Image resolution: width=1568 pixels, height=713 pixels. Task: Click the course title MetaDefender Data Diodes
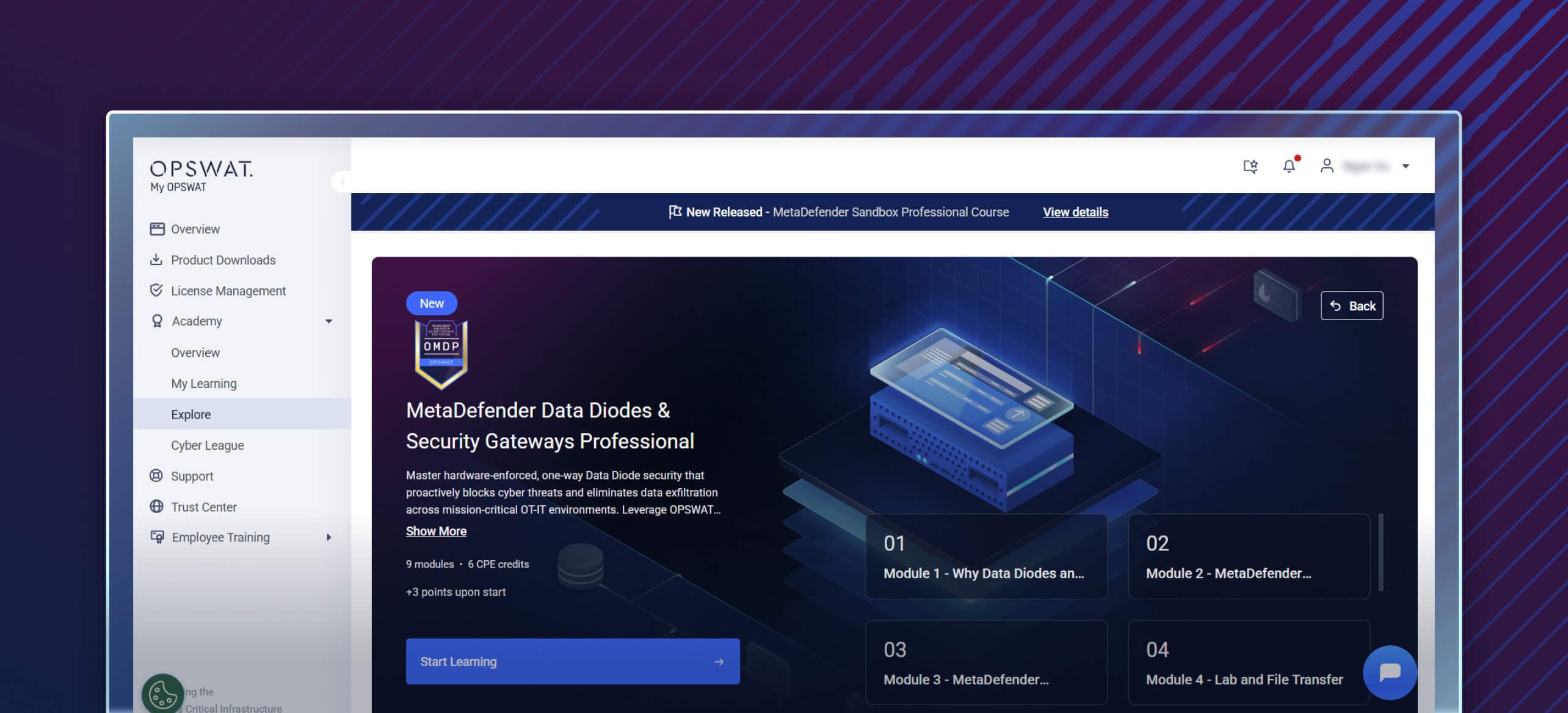click(x=550, y=425)
